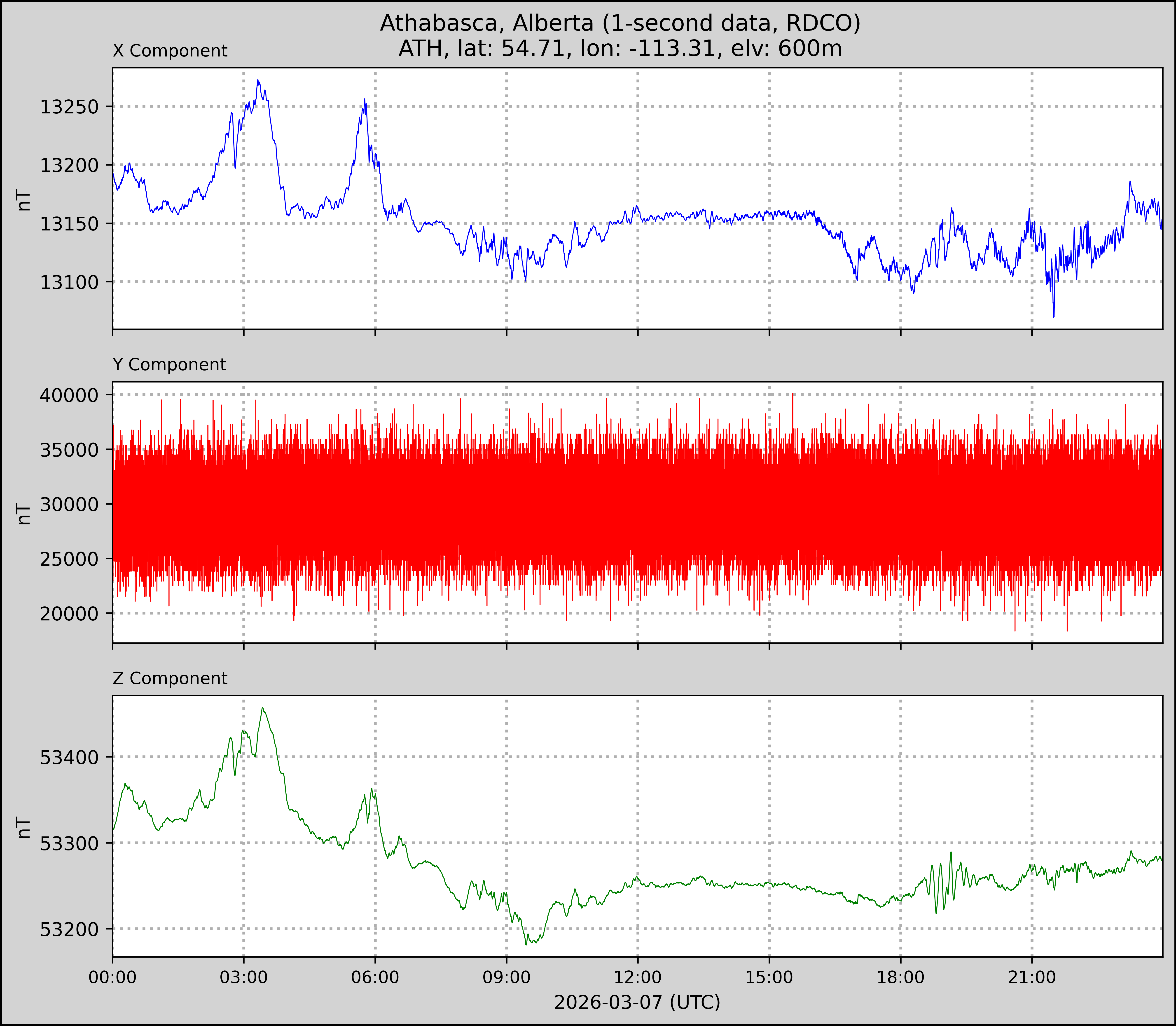This screenshot has height=1026, width=1176.
Task: Click the date label '2026-03-07 (UTC)'
Action: (x=637, y=1003)
